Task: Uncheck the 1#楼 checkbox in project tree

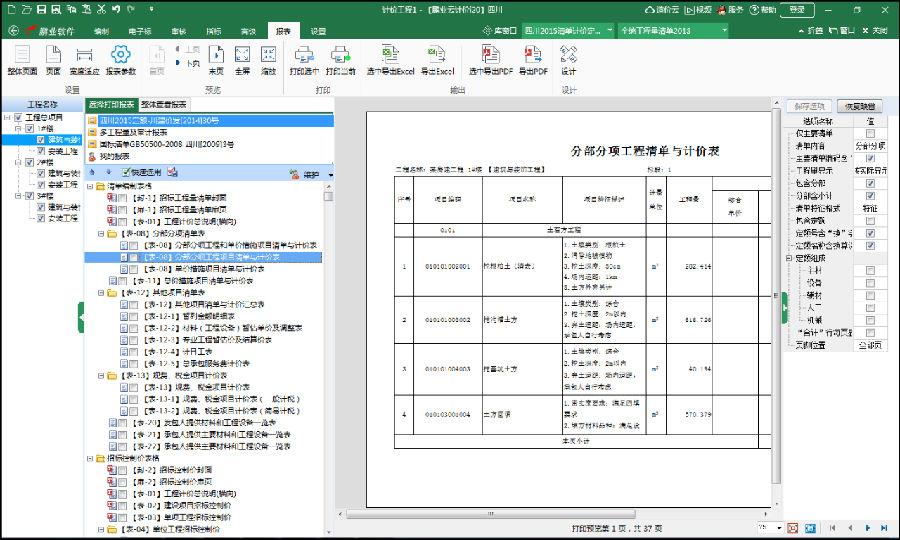Action: (x=30, y=129)
